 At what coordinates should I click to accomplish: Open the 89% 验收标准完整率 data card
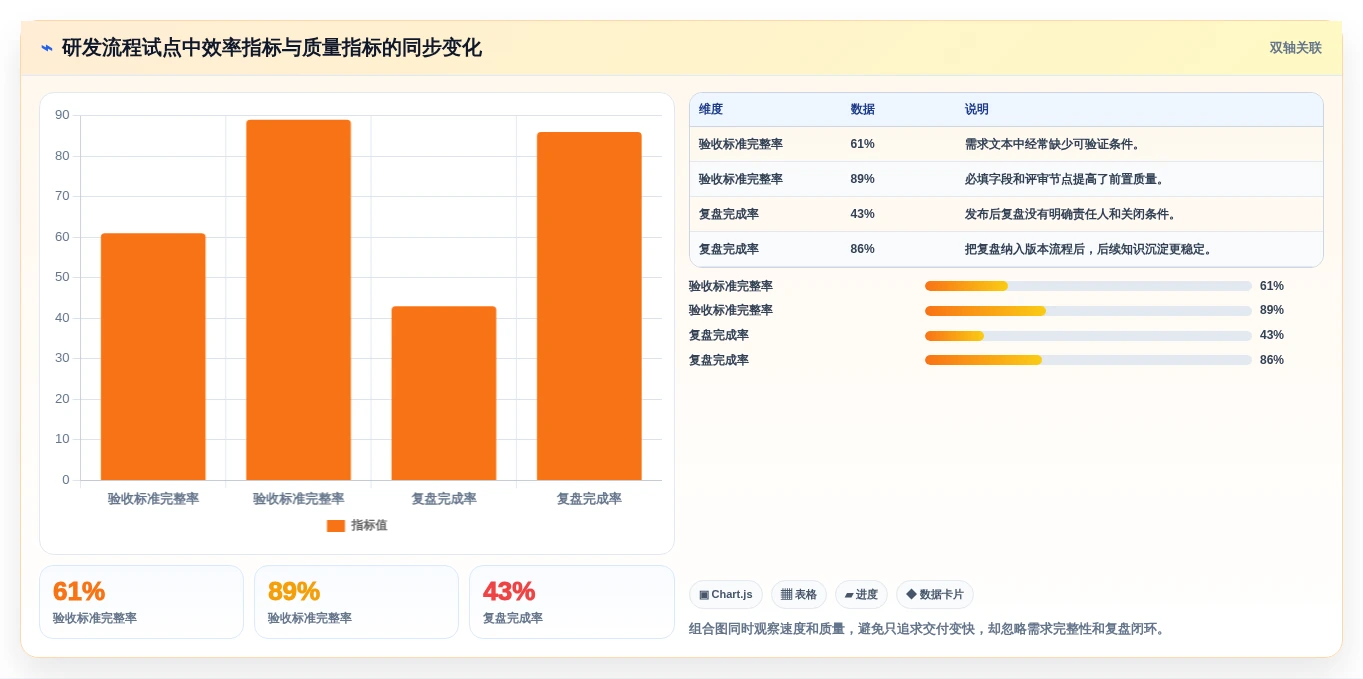(x=356, y=602)
